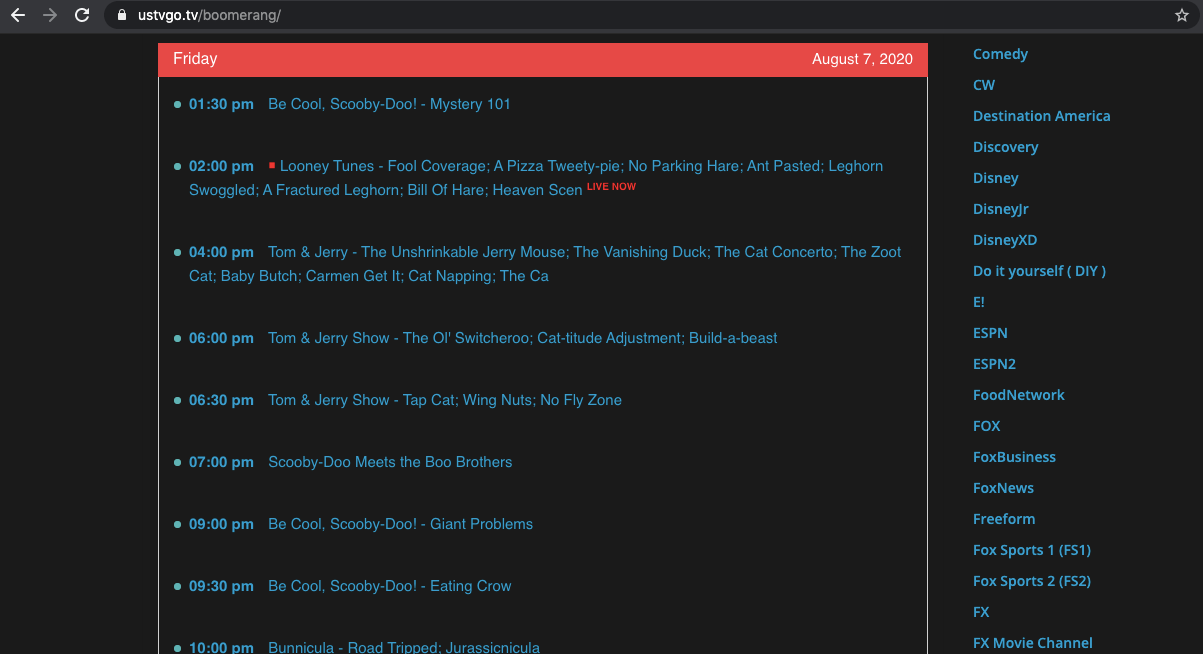Open Be Cool, Scooby-Doo! - Mystery 101
Image resolution: width=1203 pixels, height=654 pixels.
[x=389, y=104]
